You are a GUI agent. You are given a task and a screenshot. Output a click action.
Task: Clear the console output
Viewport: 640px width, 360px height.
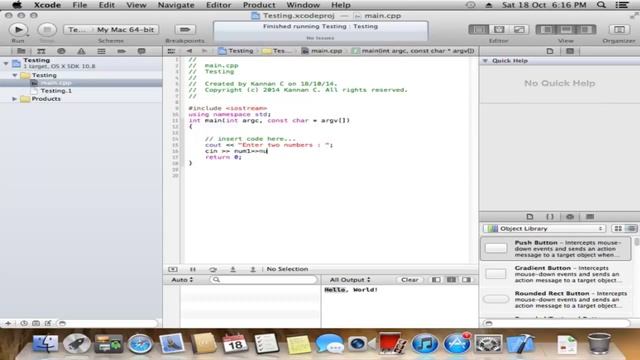coord(409,280)
